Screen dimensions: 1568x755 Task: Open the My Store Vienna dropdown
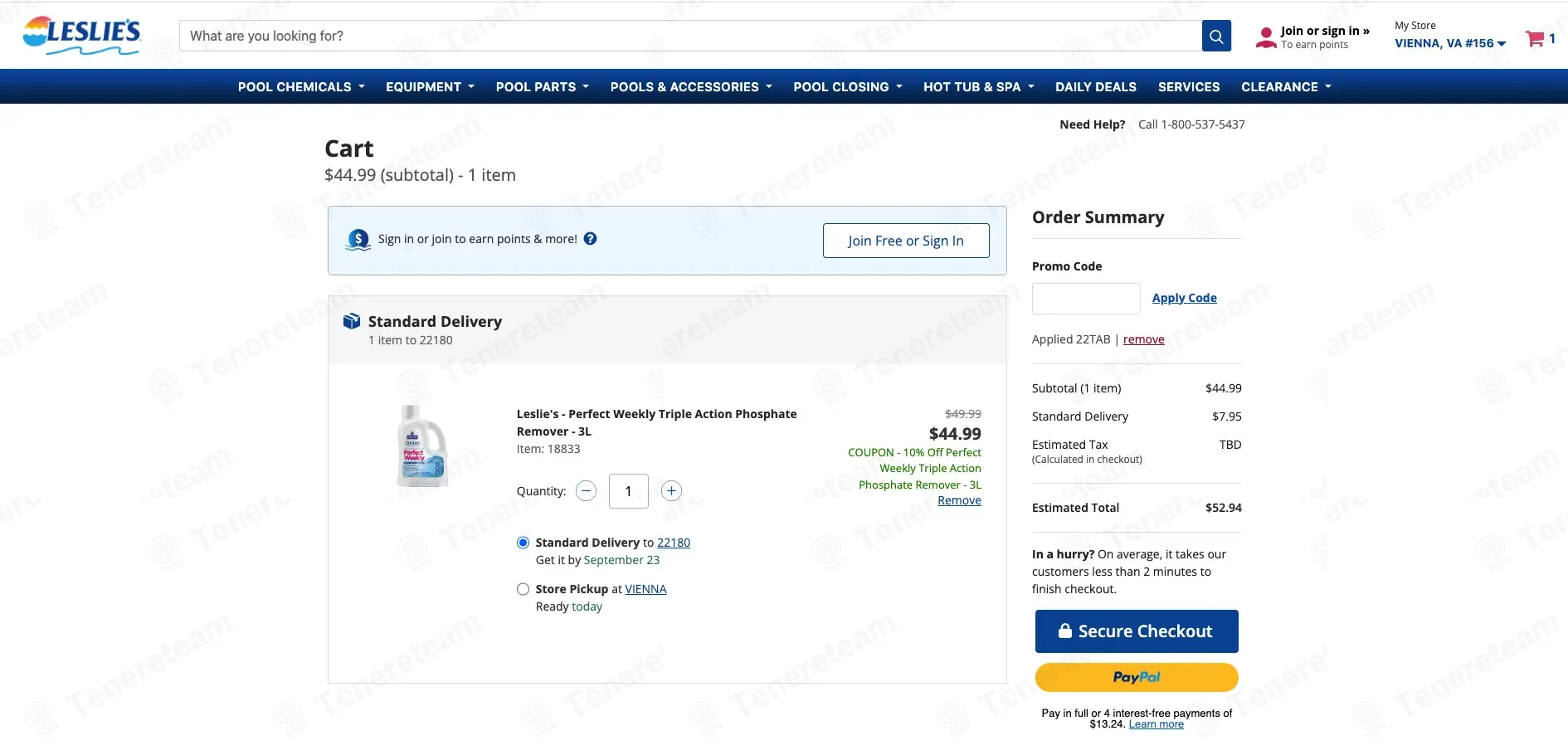click(x=1450, y=43)
